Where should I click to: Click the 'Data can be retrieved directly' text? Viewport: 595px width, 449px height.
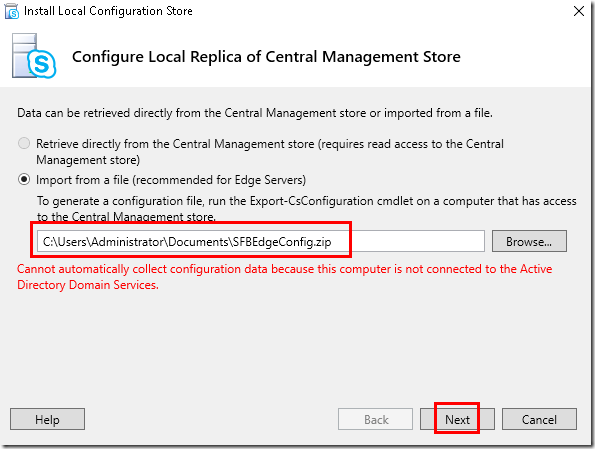point(255,113)
